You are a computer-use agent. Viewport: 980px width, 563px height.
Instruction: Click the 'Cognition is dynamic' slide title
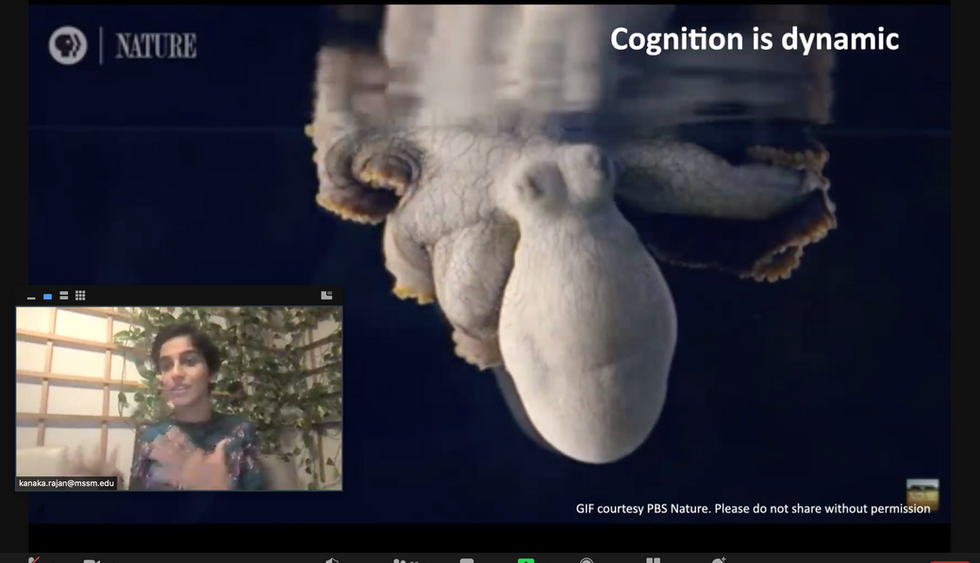point(754,39)
